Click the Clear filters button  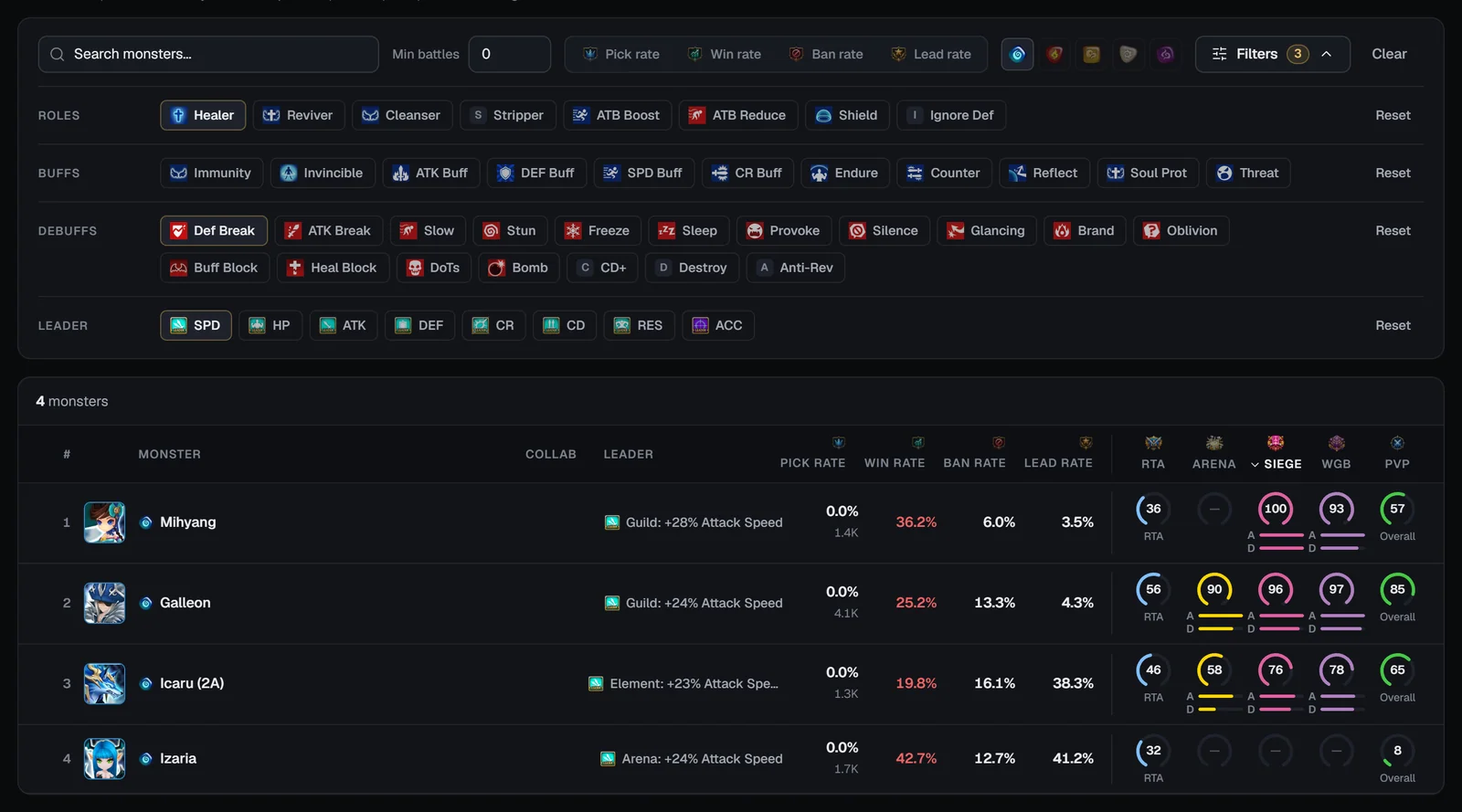(1389, 54)
